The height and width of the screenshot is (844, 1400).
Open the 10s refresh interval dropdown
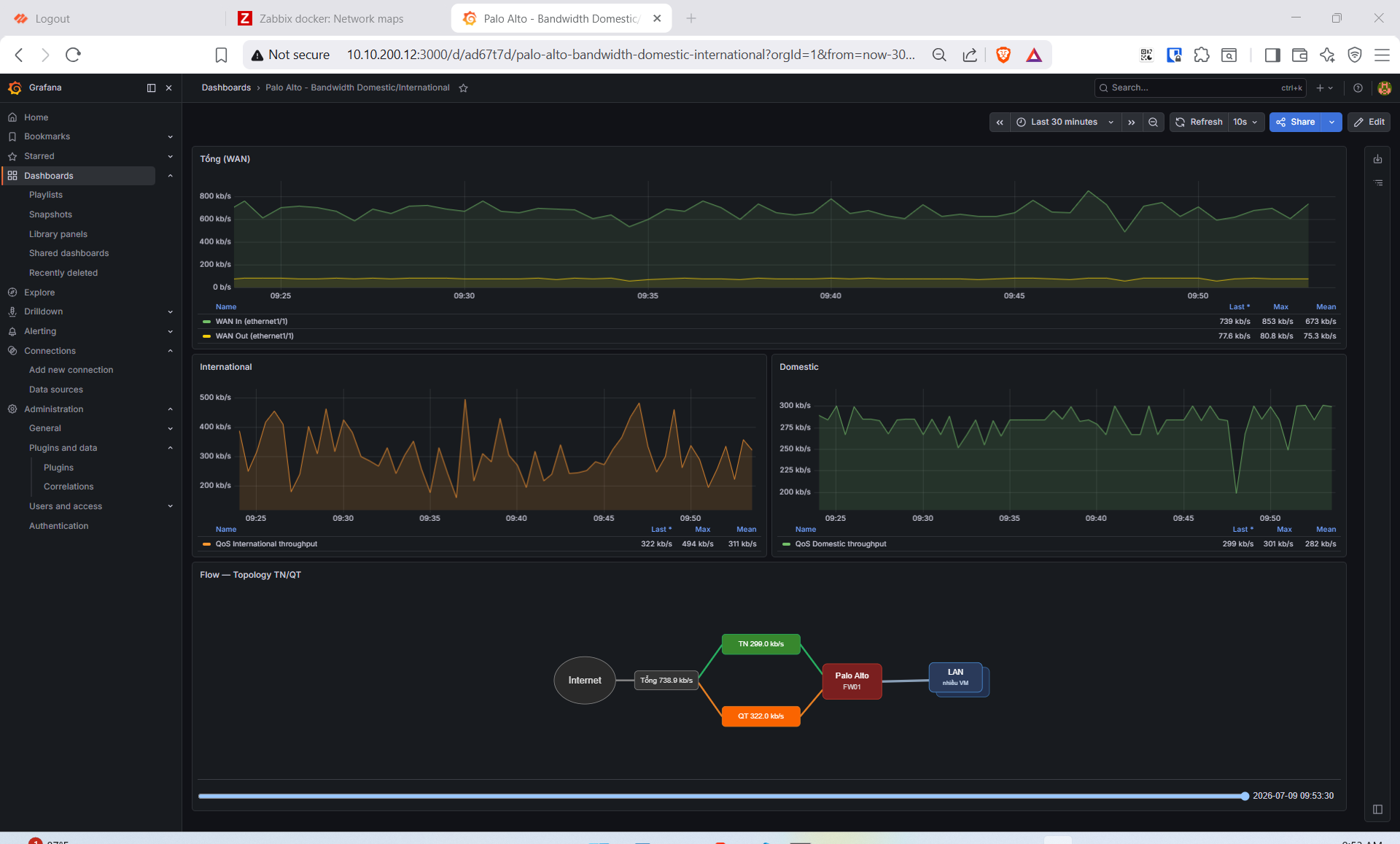pyautogui.click(x=1245, y=123)
